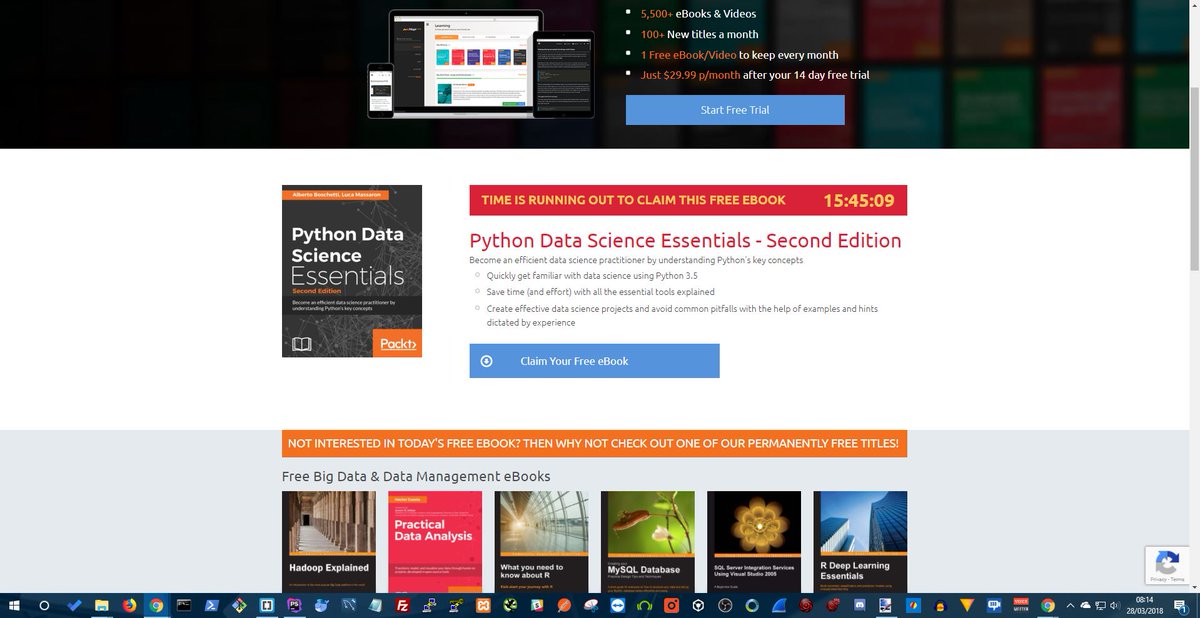Open the MySQL Database book cover
Image resolution: width=1200 pixels, height=618 pixels.
click(x=647, y=541)
